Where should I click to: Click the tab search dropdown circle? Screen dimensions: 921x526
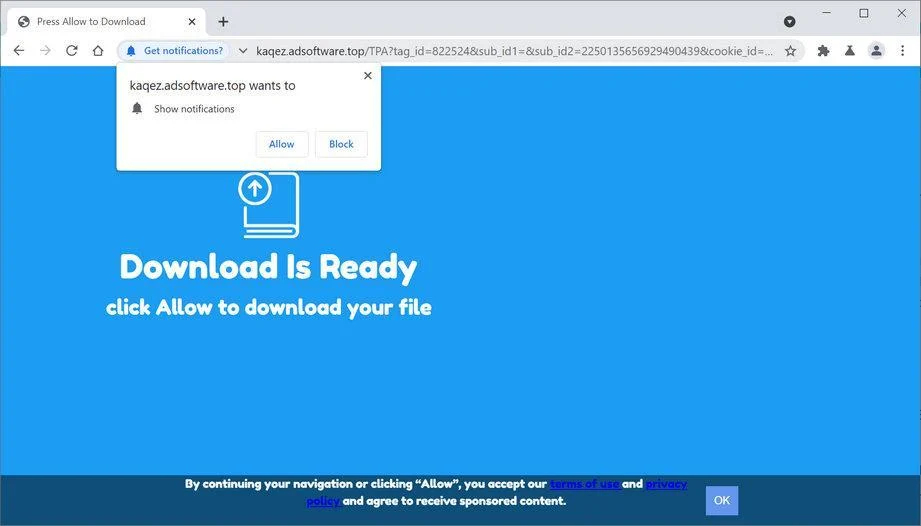(x=789, y=22)
